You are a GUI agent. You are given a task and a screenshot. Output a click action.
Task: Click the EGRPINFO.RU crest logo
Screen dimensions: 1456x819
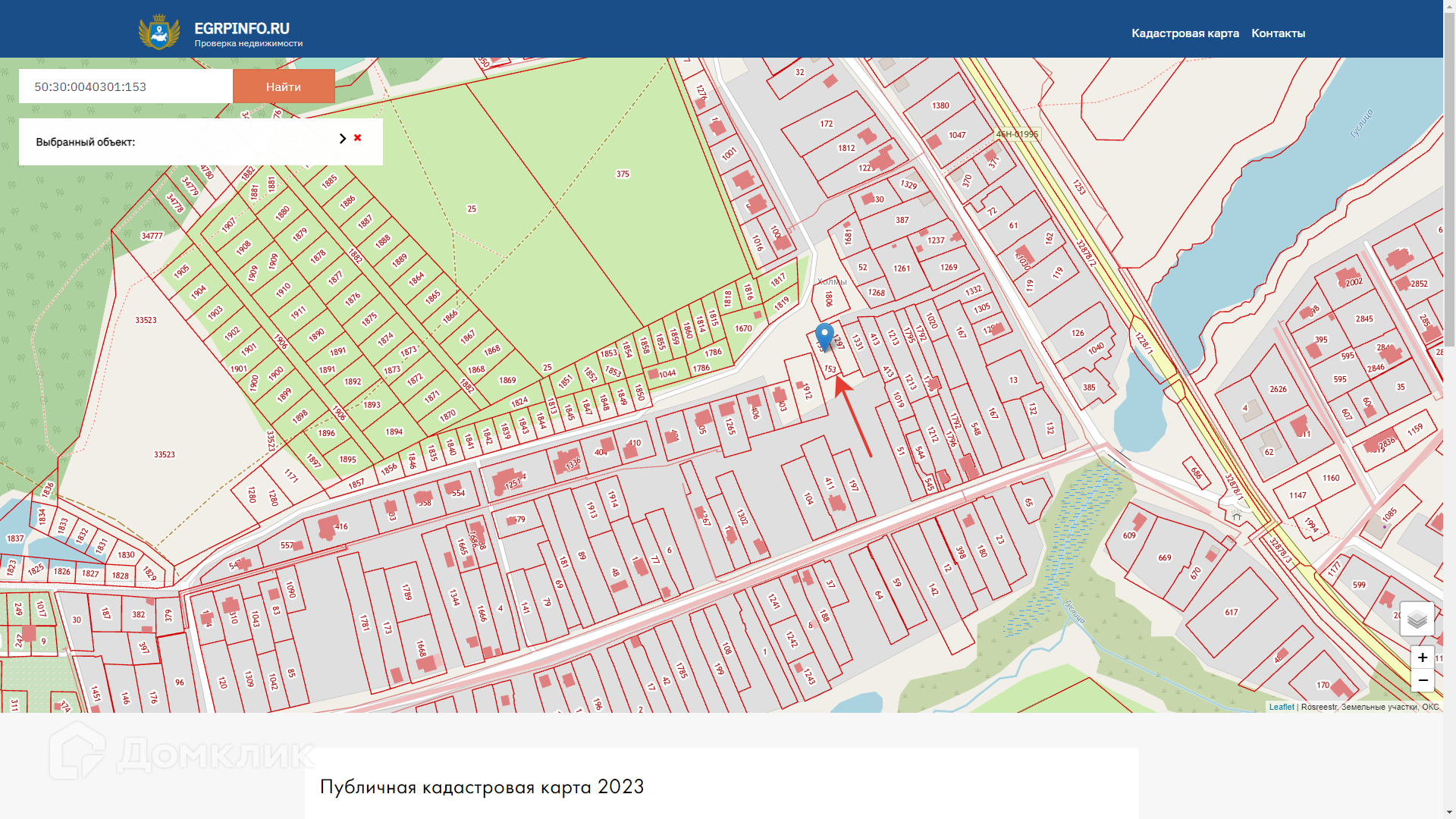coord(159,33)
